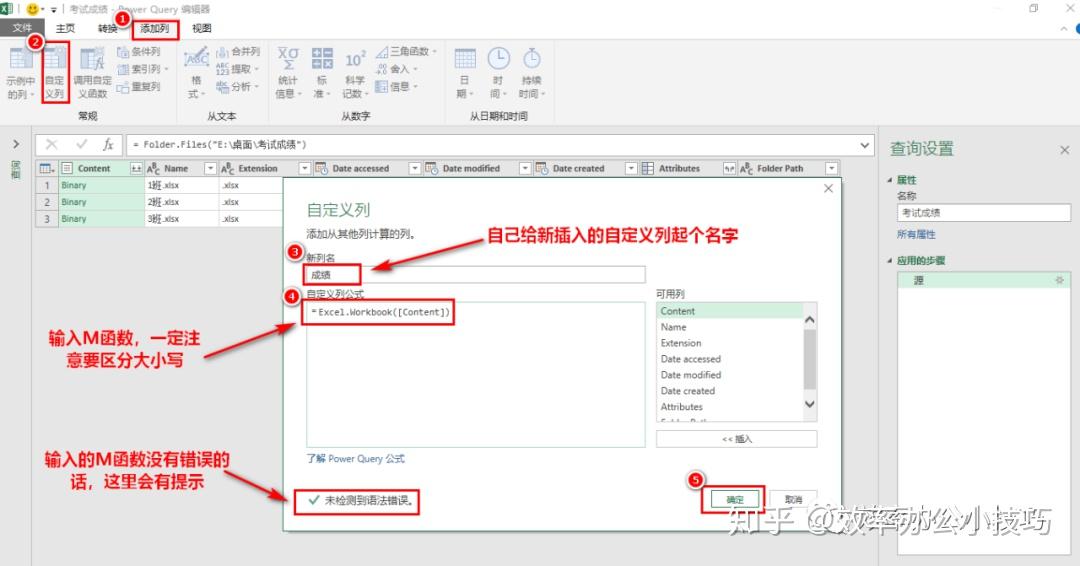Image resolution: width=1080 pixels, height=566 pixels.
Task: Select Extension in available columns list
Action: (x=730, y=343)
